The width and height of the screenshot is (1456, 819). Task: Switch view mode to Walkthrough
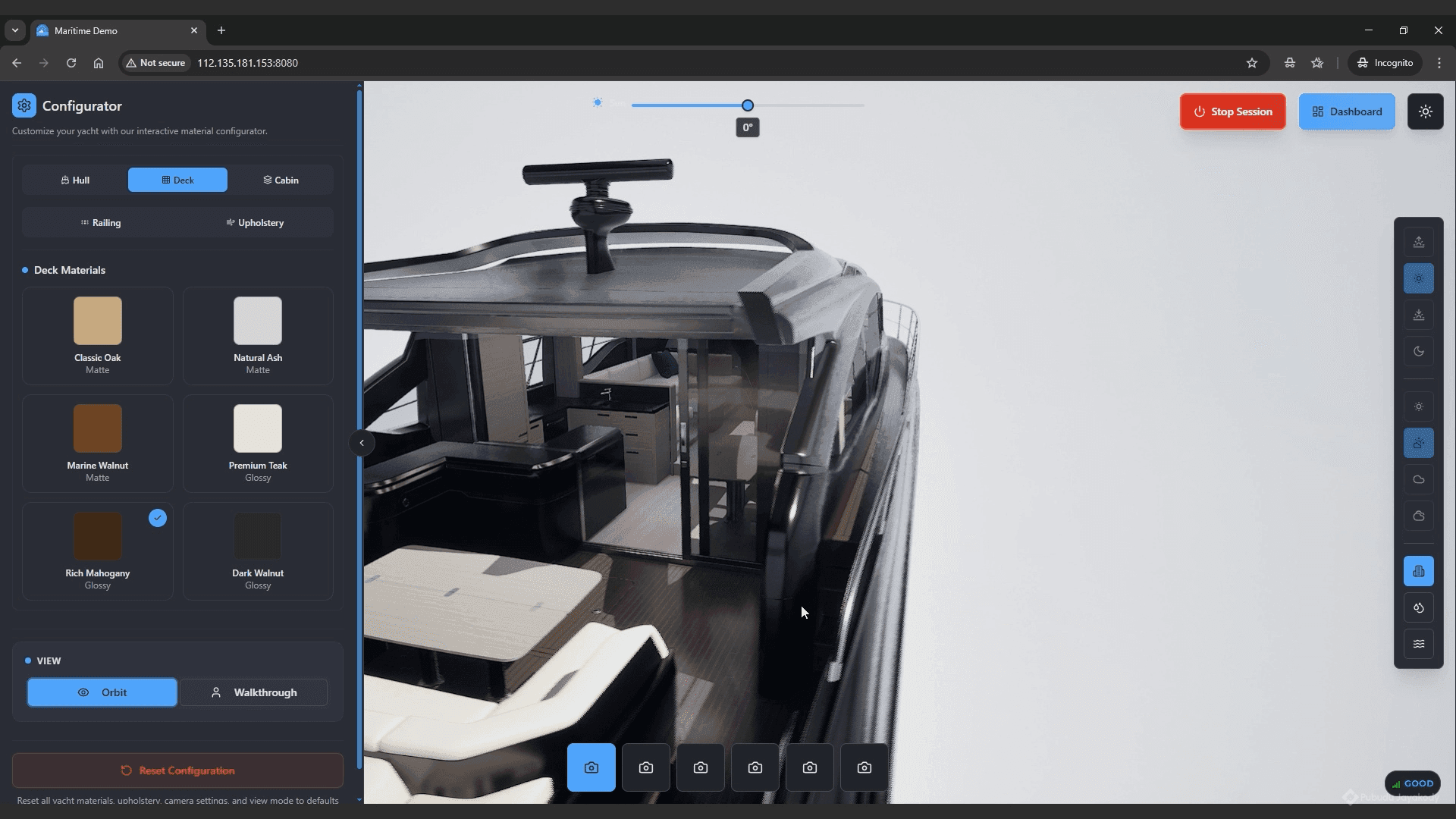(x=254, y=692)
